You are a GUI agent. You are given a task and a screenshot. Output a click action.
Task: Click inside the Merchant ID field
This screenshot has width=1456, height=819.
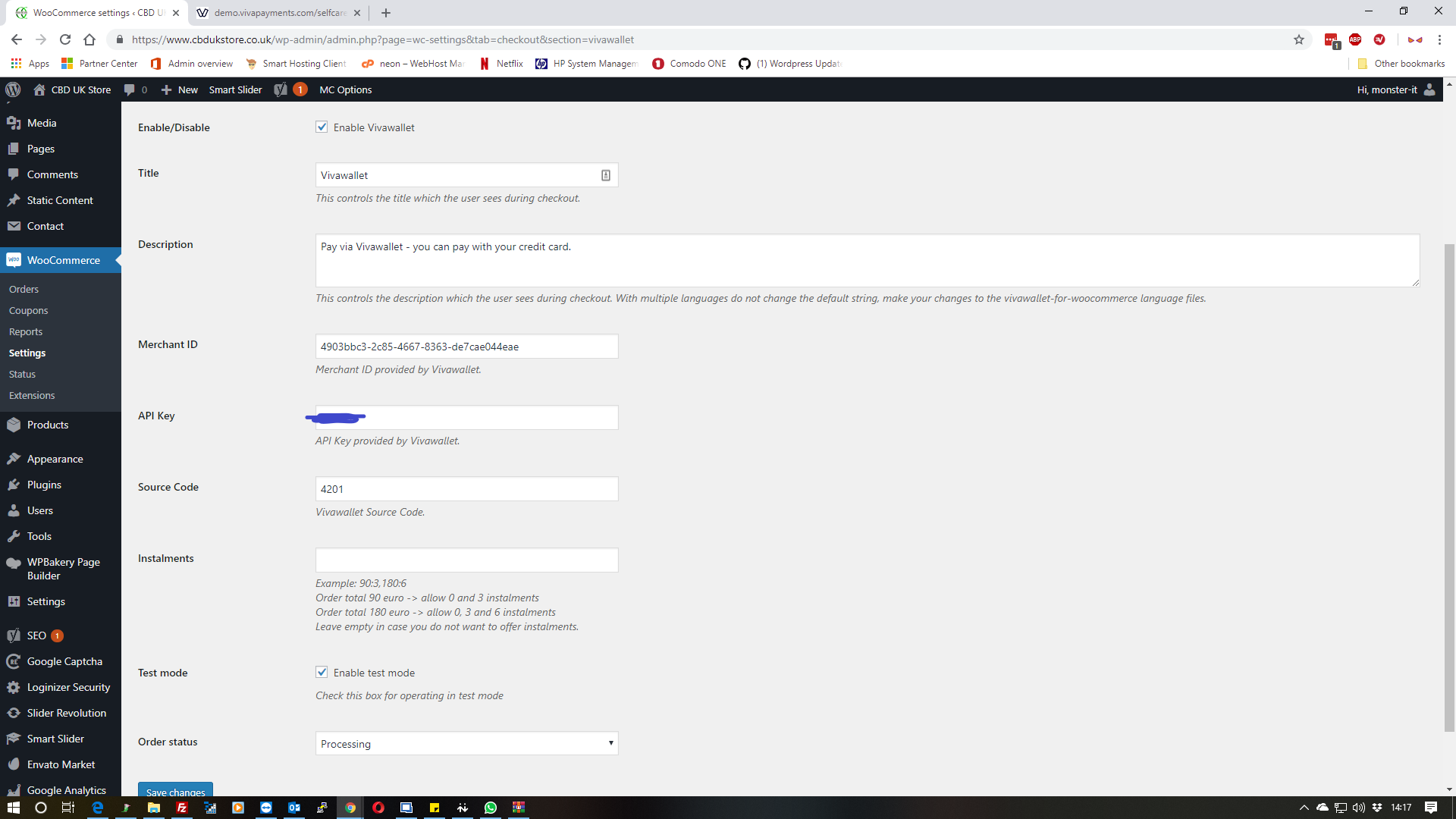tap(466, 346)
